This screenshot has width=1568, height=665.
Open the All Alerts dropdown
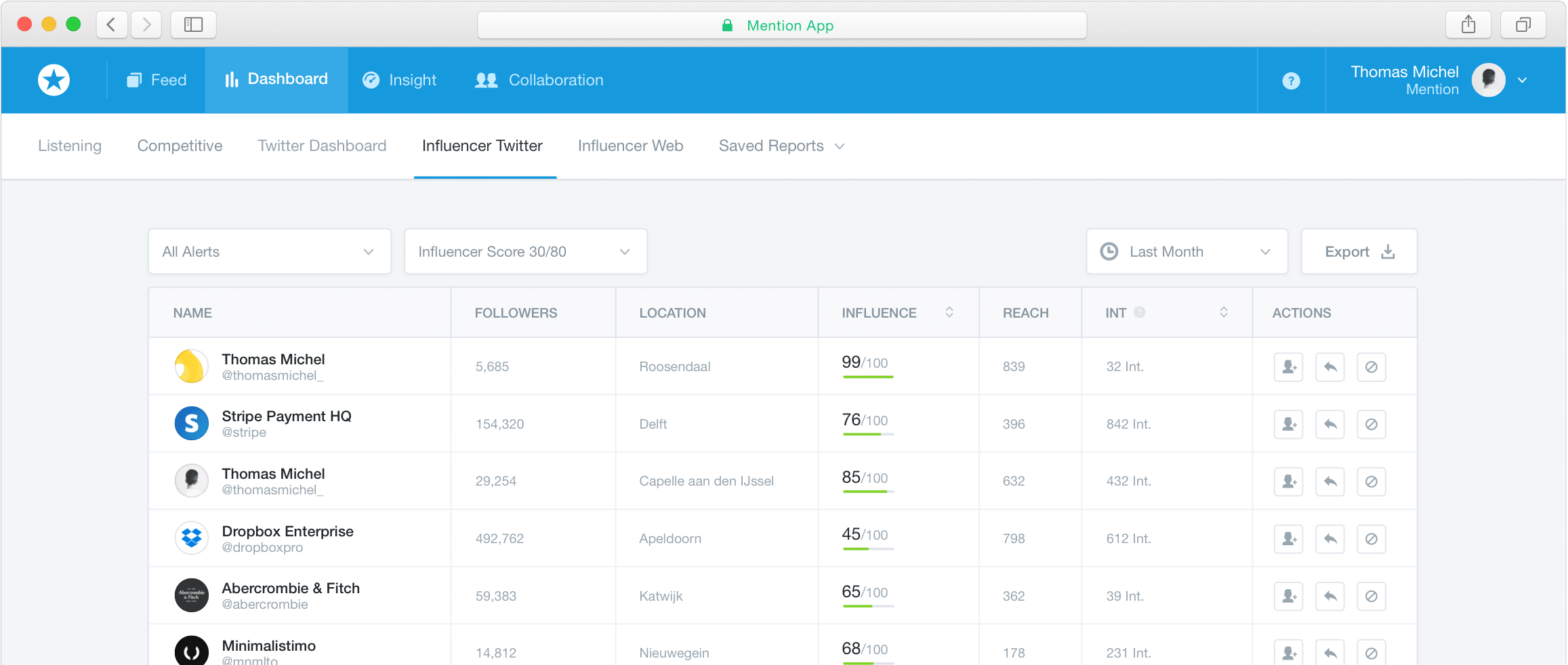(x=270, y=251)
